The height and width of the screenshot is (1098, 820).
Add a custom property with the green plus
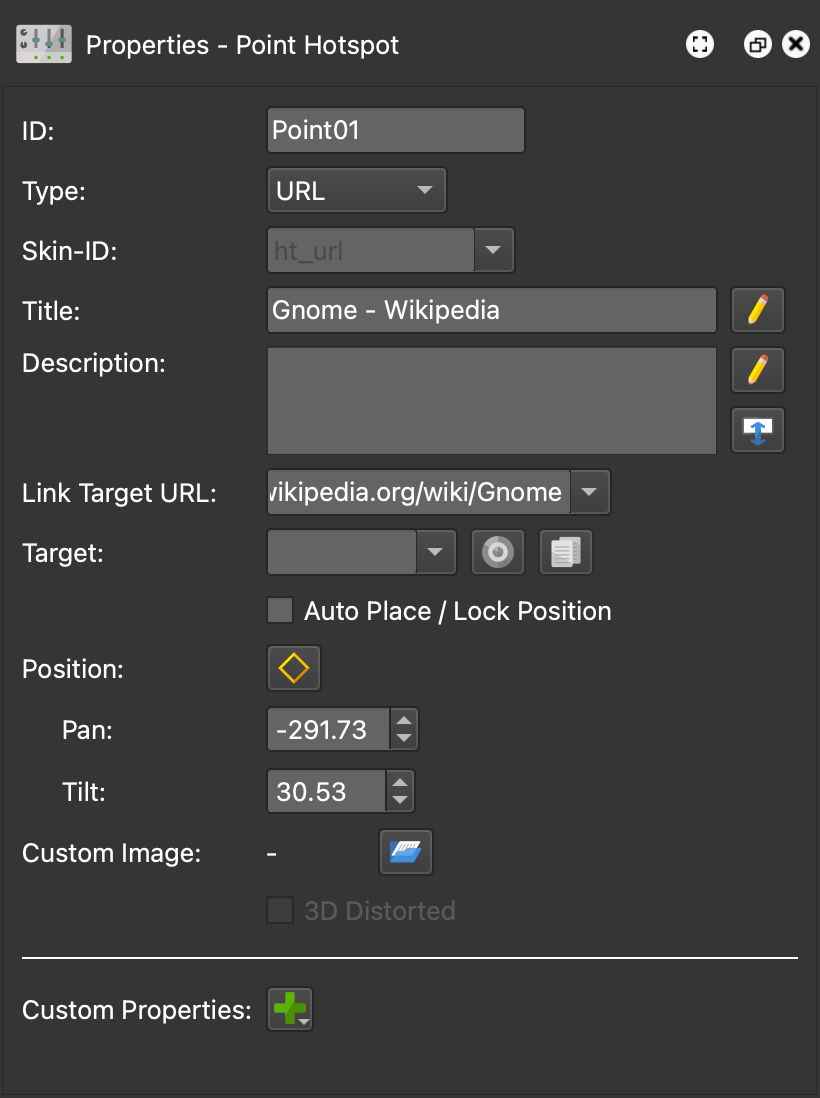(x=289, y=1009)
